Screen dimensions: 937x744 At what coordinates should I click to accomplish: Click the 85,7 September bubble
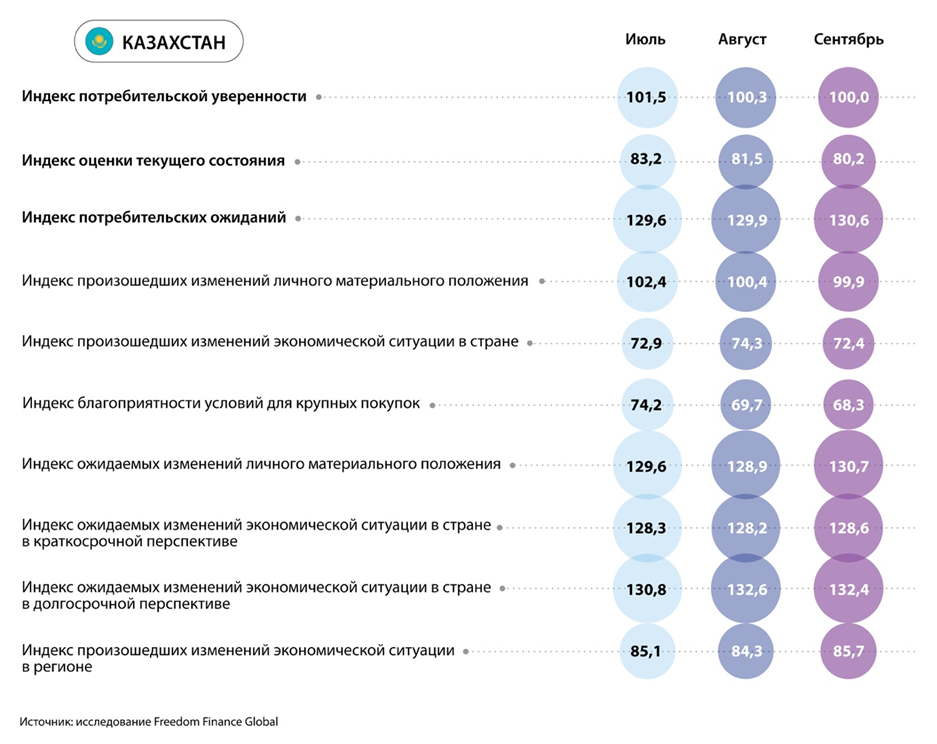pos(848,653)
